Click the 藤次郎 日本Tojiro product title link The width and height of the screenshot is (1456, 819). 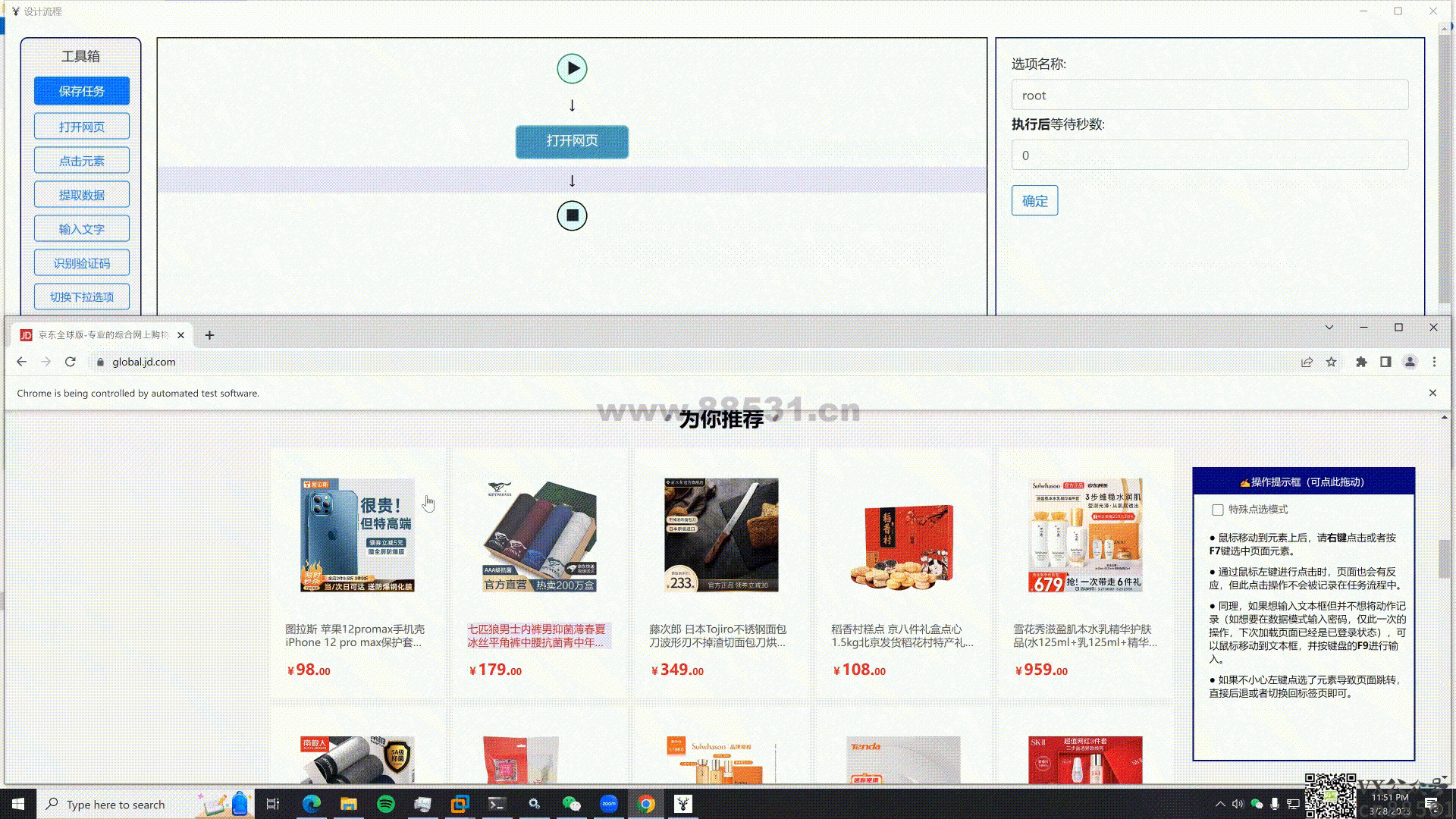click(x=718, y=635)
